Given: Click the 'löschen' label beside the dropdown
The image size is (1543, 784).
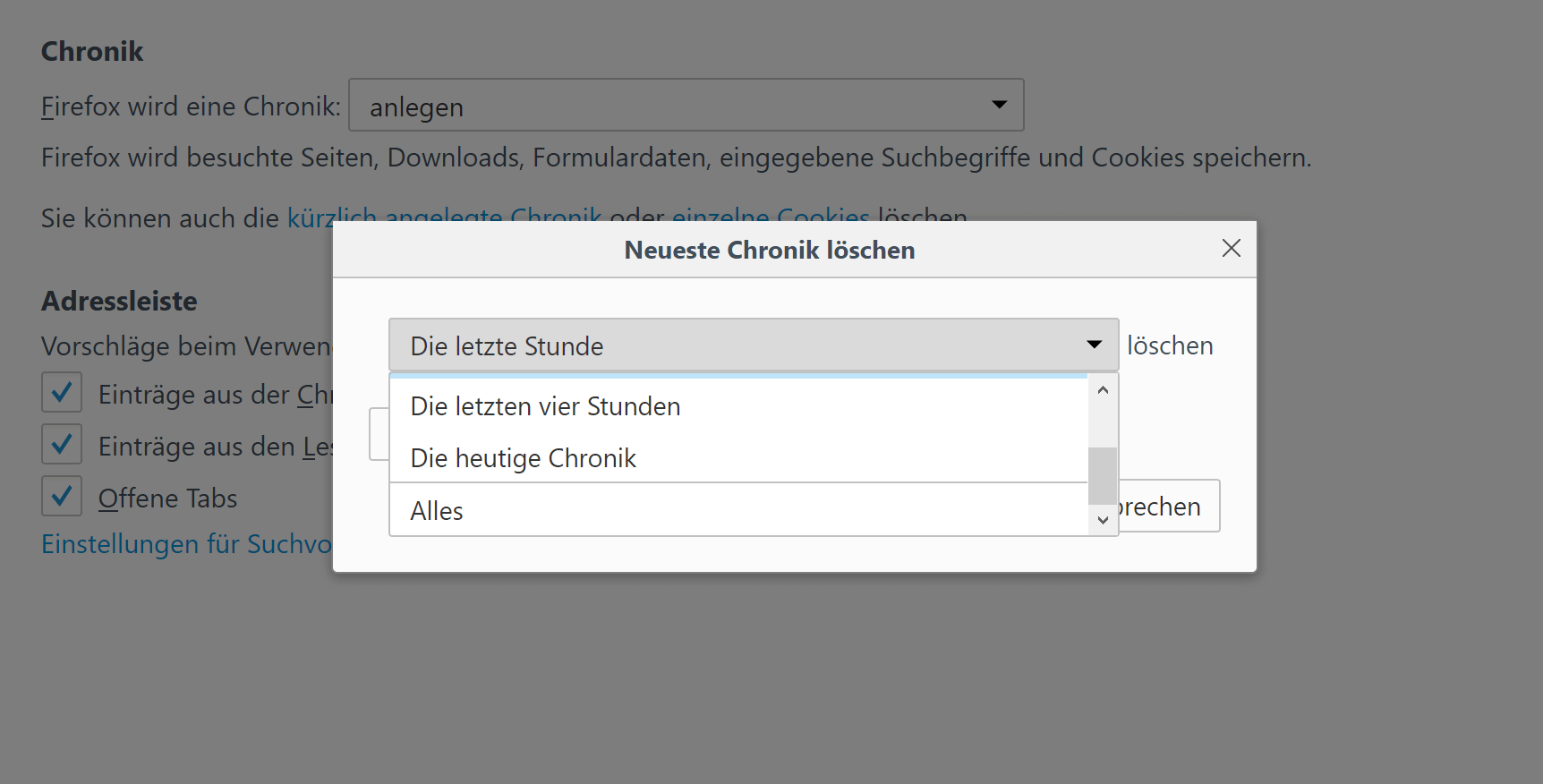Looking at the screenshot, I should point(1170,345).
